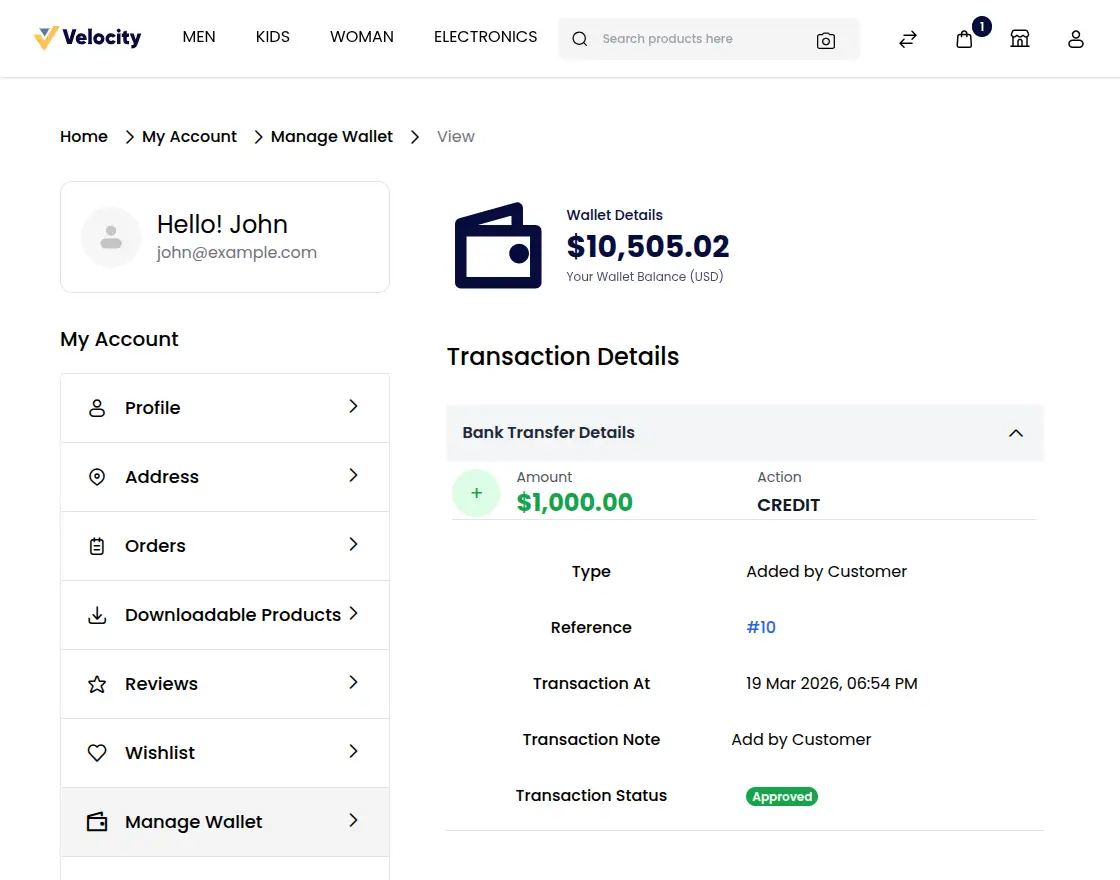
Task: Open the ELECTRONICS menu
Action: coord(485,37)
